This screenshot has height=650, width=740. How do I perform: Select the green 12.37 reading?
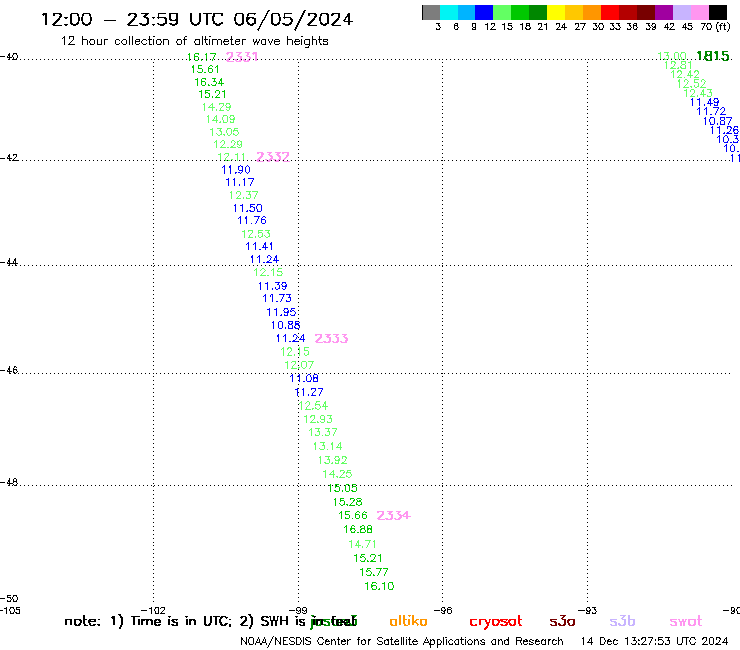coord(244,195)
